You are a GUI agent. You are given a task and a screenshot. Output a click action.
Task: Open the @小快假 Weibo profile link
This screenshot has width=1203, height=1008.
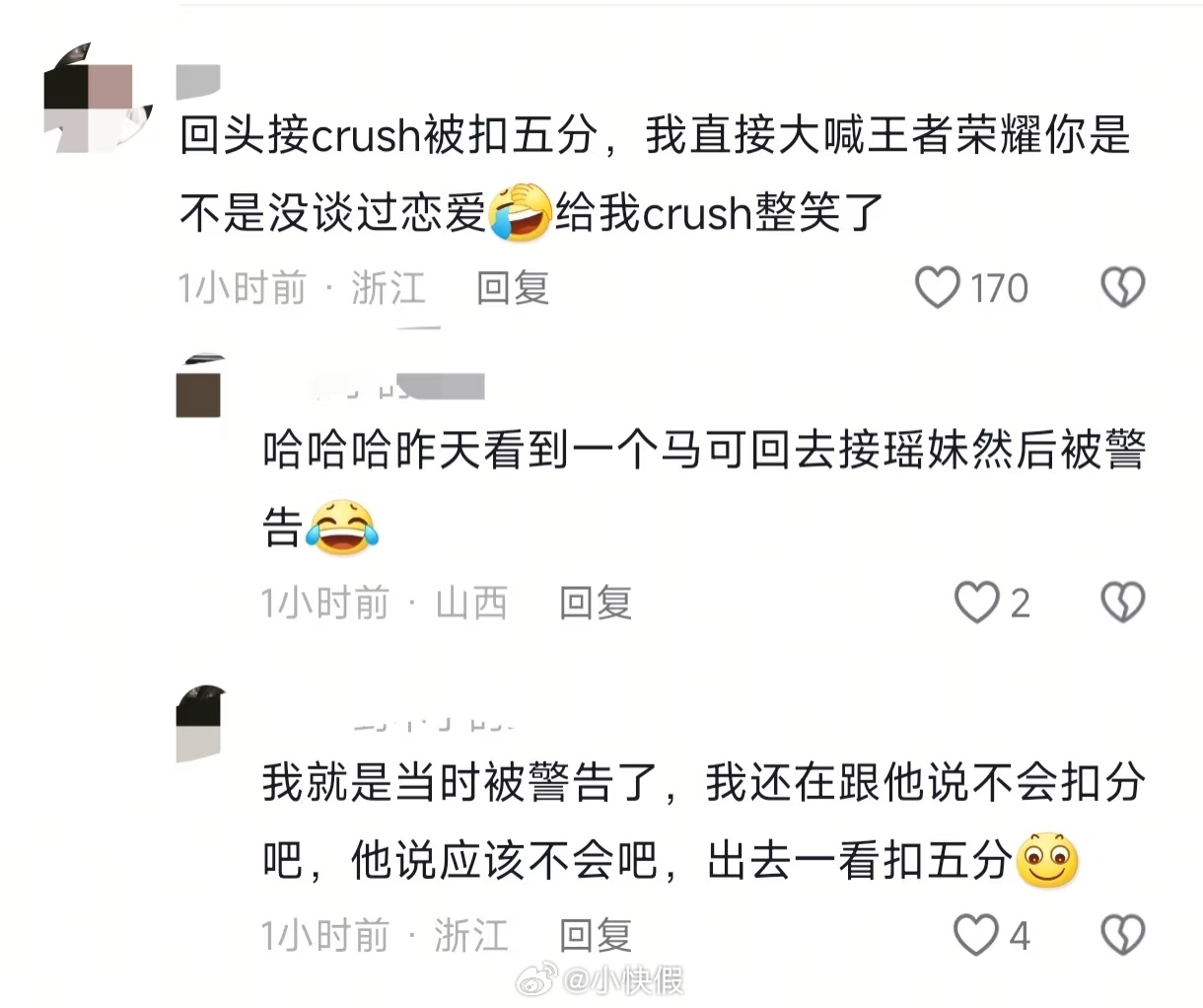[623, 981]
